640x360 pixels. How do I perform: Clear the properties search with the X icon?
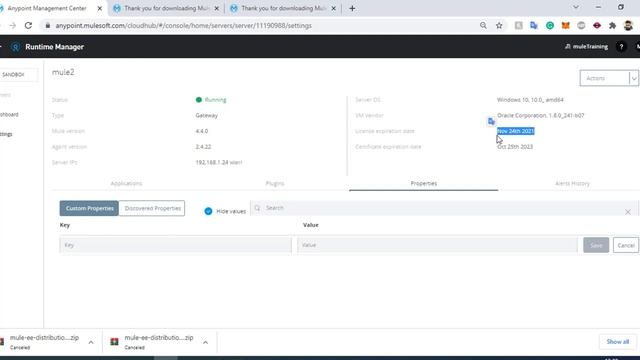628,212
